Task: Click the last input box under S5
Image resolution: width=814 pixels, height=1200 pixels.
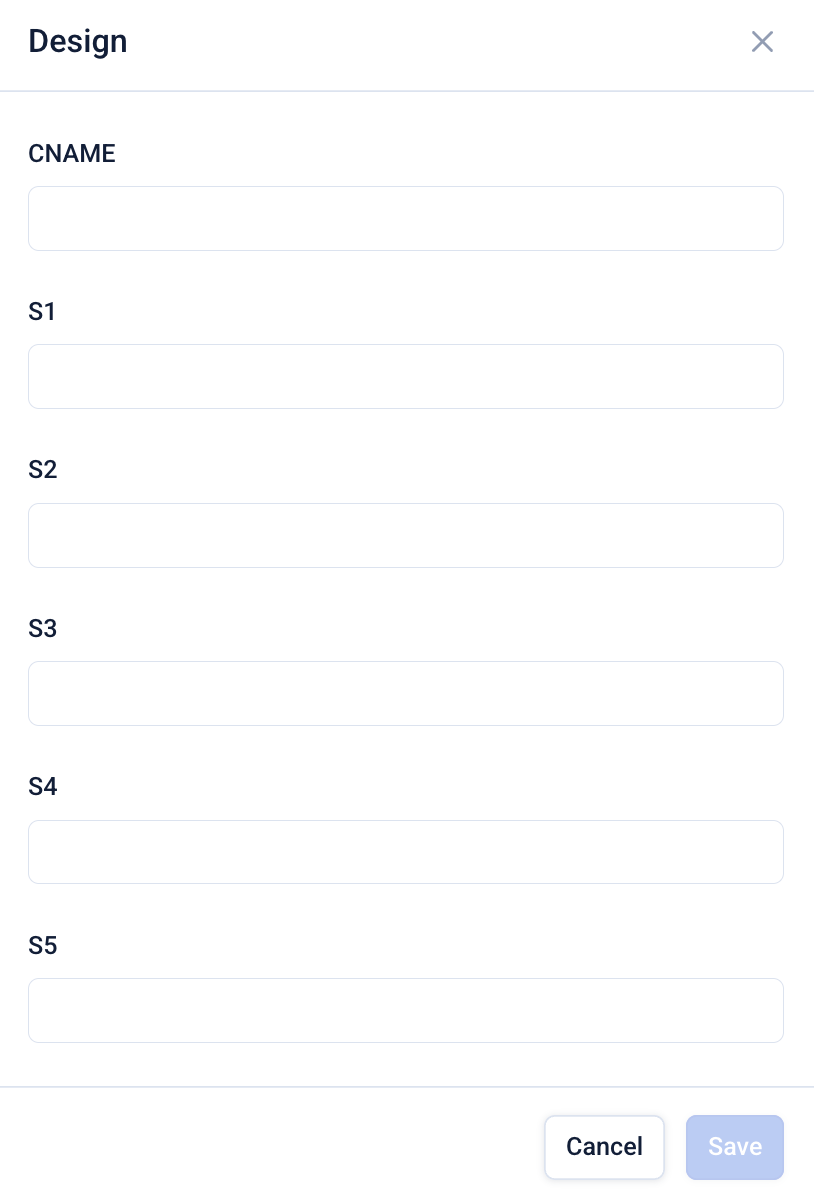Action: (x=405, y=1010)
